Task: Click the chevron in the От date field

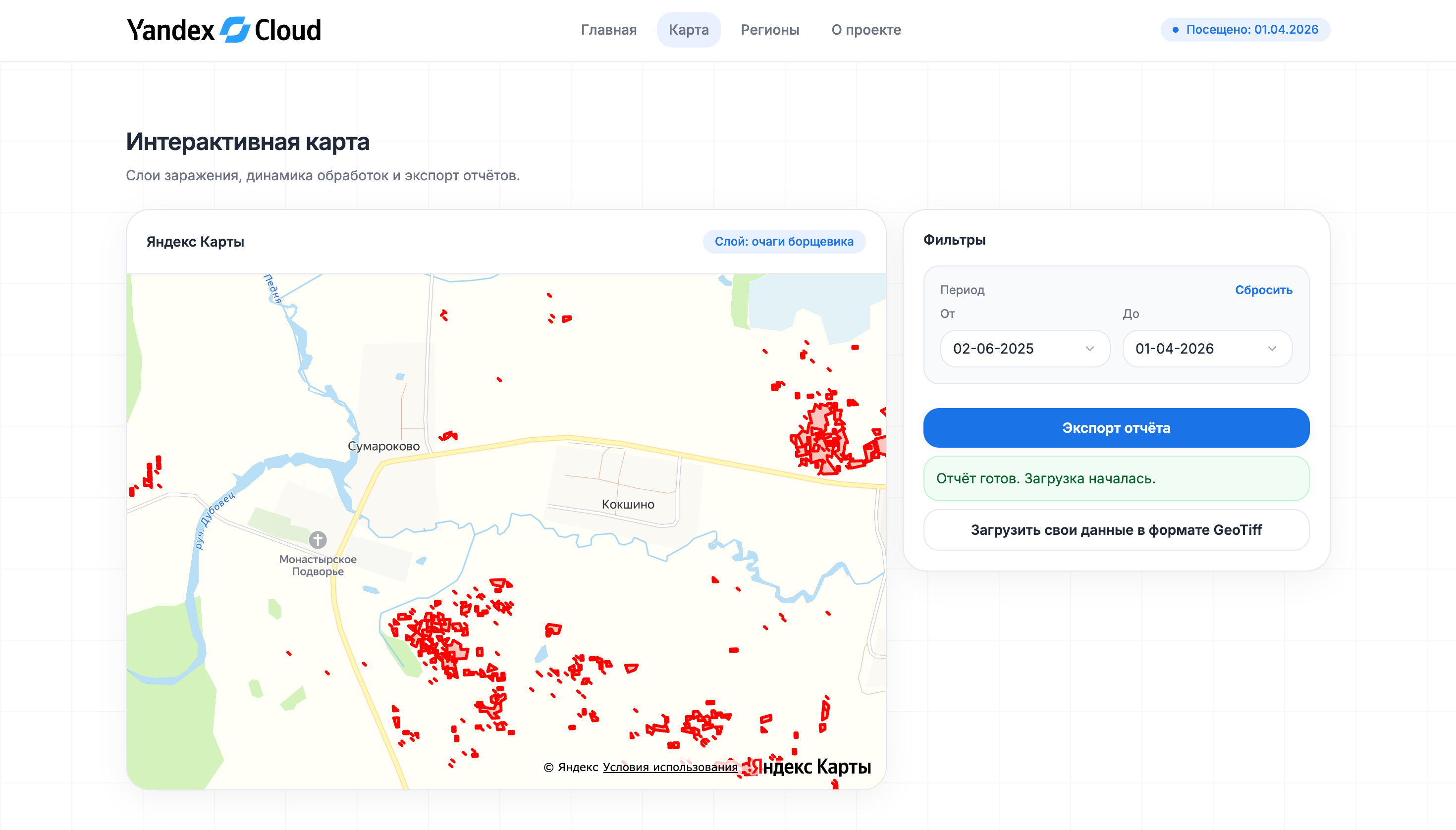Action: click(1089, 348)
